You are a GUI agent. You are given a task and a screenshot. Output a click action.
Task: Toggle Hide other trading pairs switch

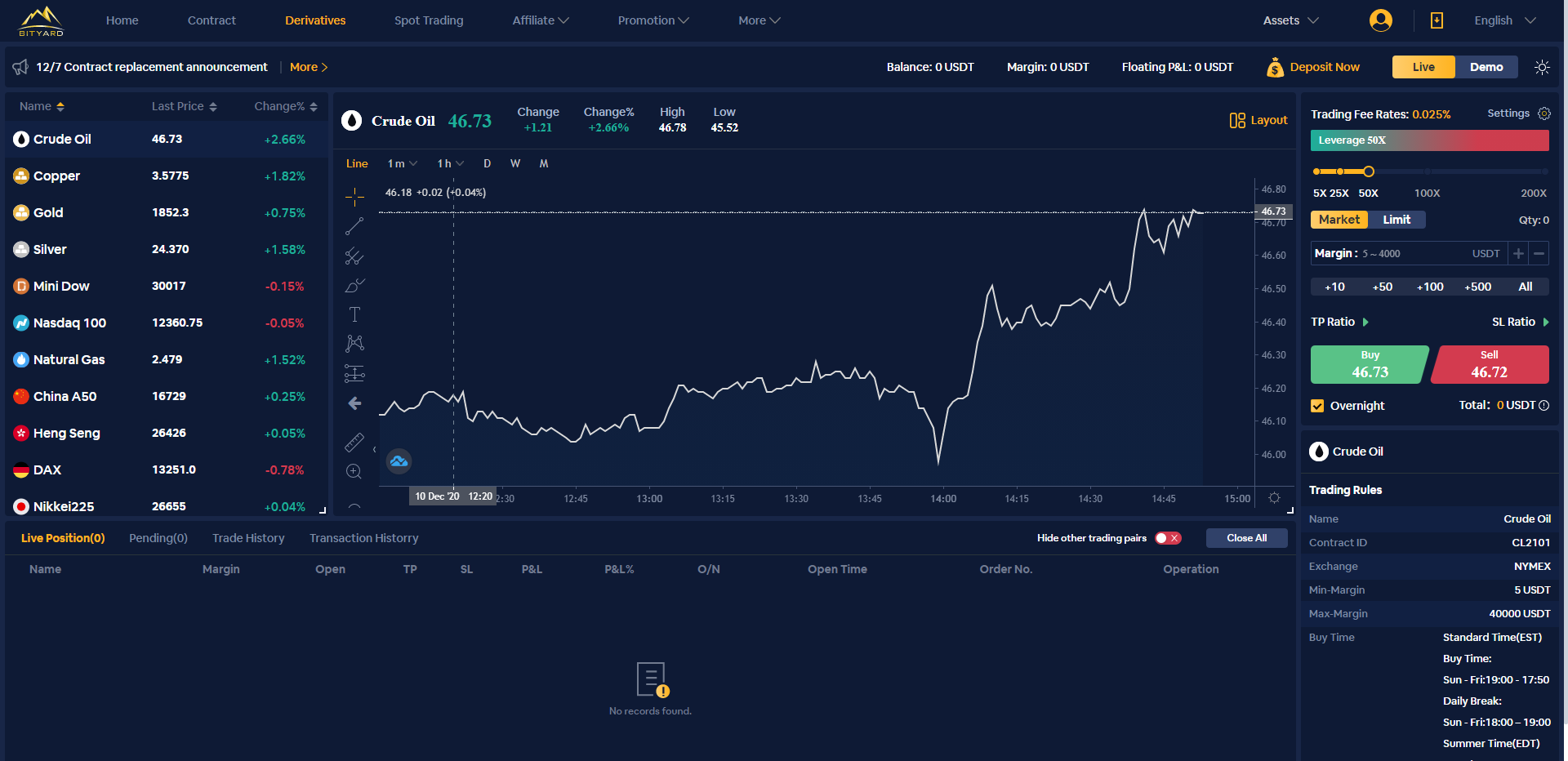(1169, 538)
